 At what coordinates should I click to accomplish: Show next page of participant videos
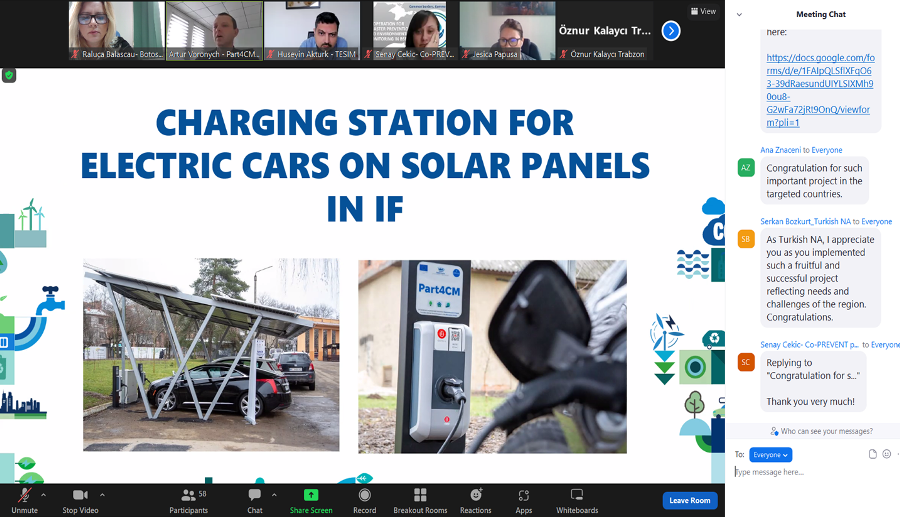pyautogui.click(x=670, y=30)
